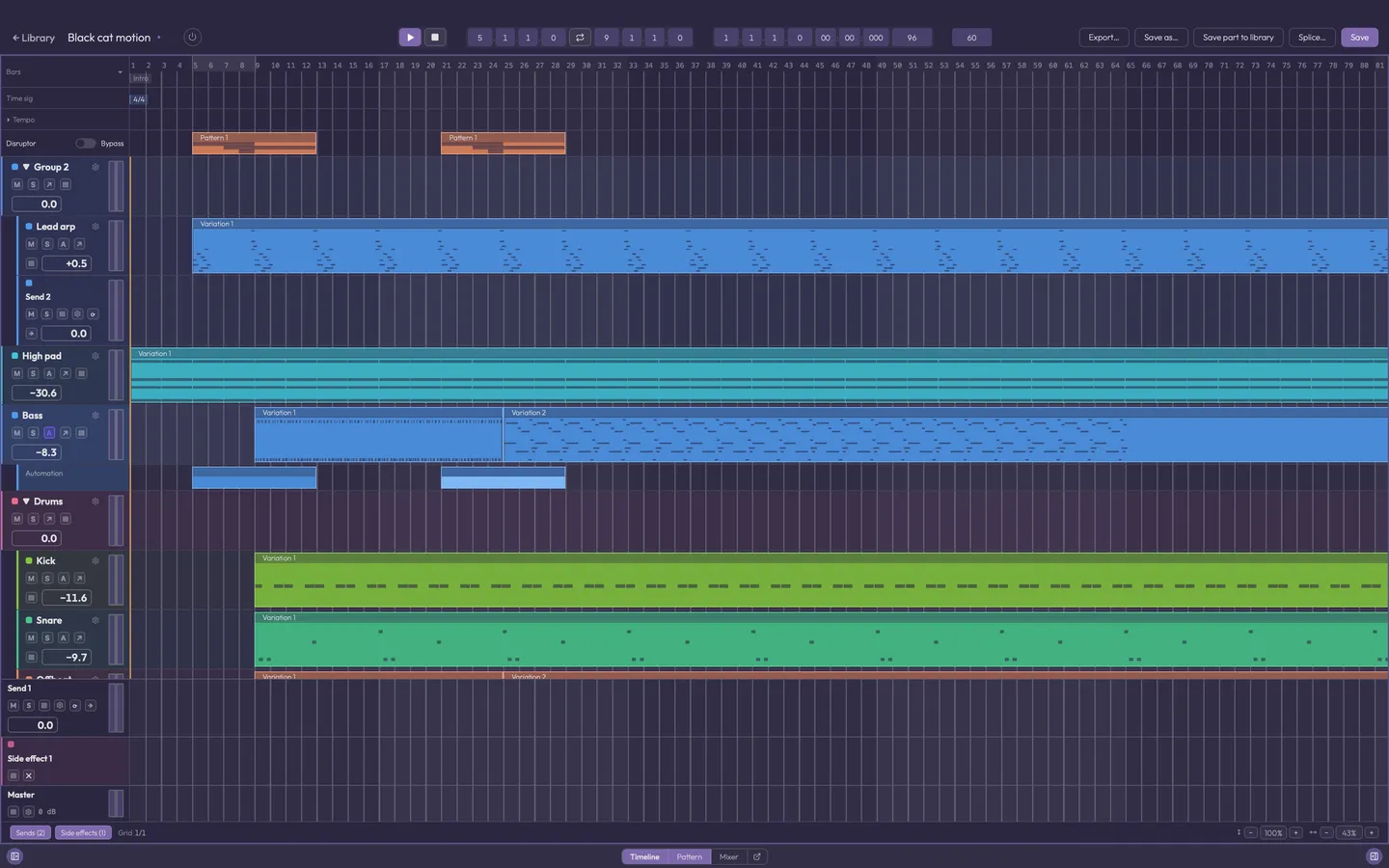Stop playback with the stop button
The height and width of the screenshot is (868, 1389).
coord(435,38)
